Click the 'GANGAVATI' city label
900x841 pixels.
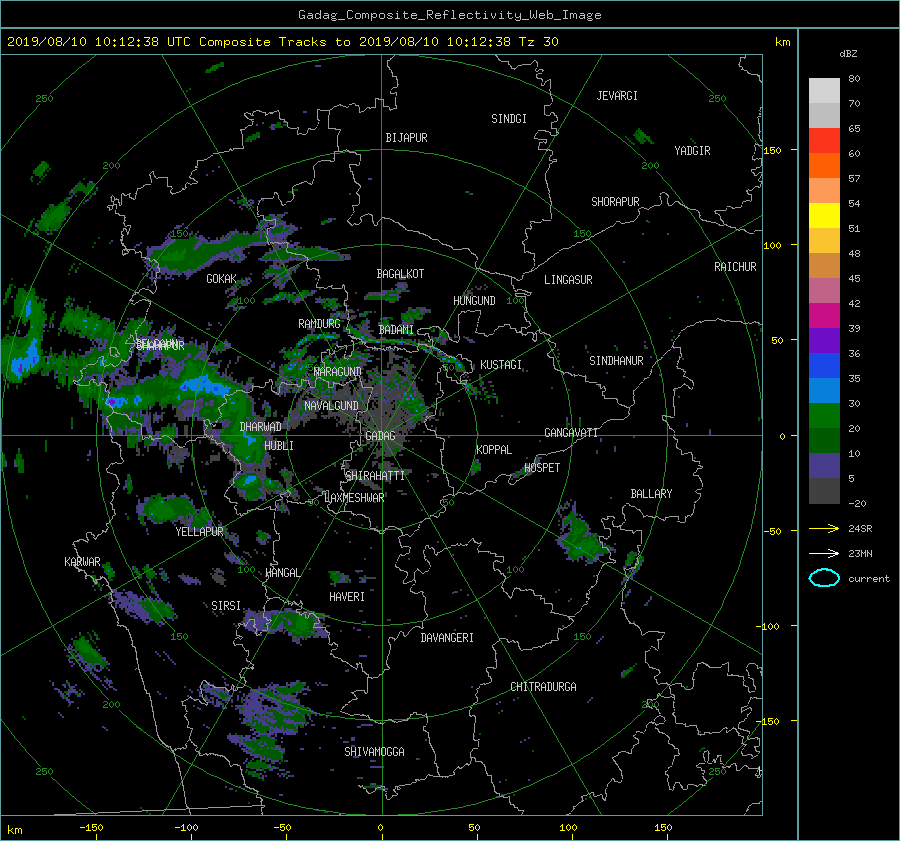coord(571,433)
